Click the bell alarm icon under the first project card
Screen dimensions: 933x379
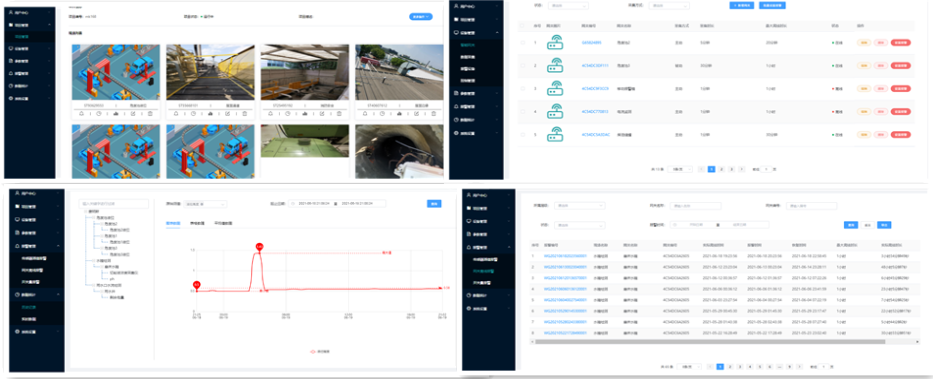(x=81, y=113)
